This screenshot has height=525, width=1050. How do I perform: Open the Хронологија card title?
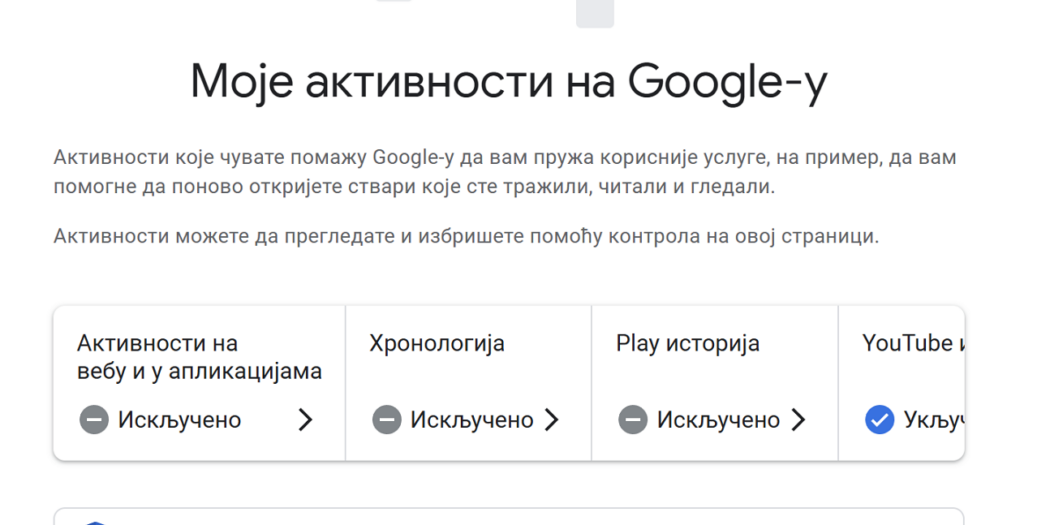click(x=437, y=344)
